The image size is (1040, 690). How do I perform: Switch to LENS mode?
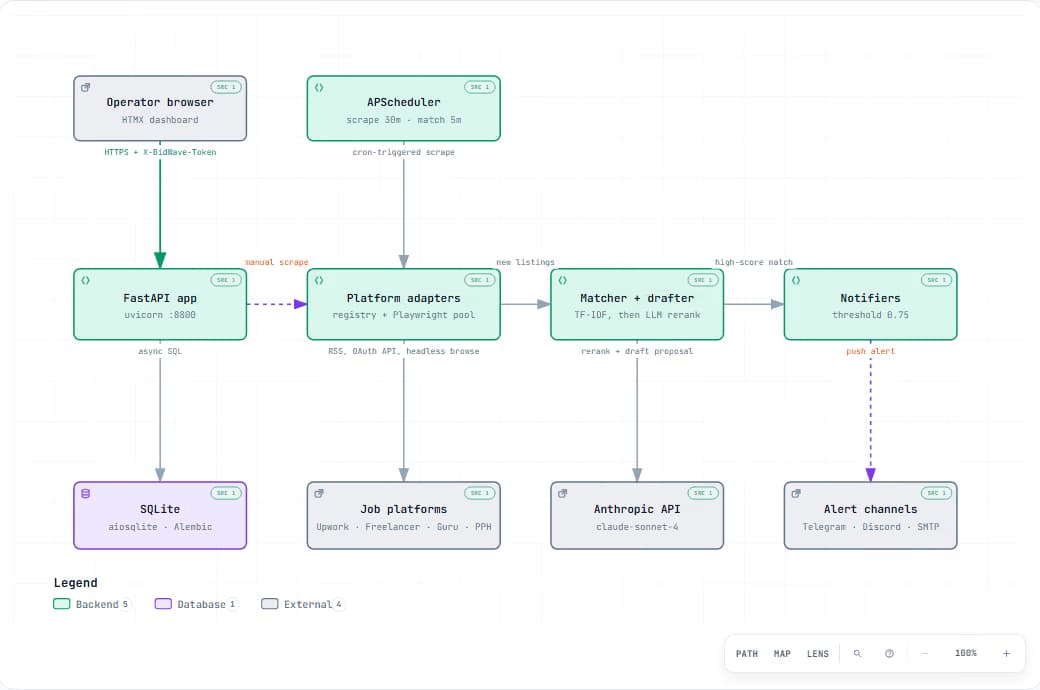(x=818, y=654)
